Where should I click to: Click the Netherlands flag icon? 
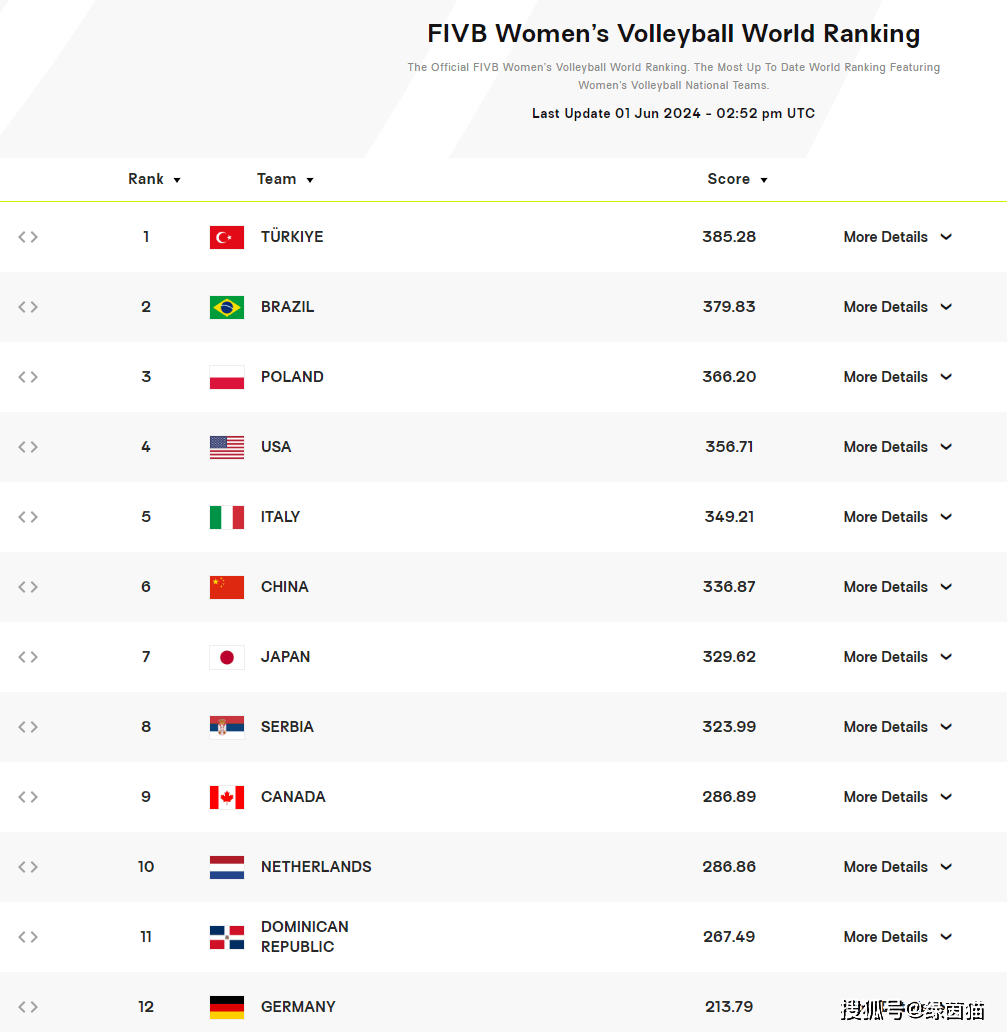pyautogui.click(x=227, y=867)
